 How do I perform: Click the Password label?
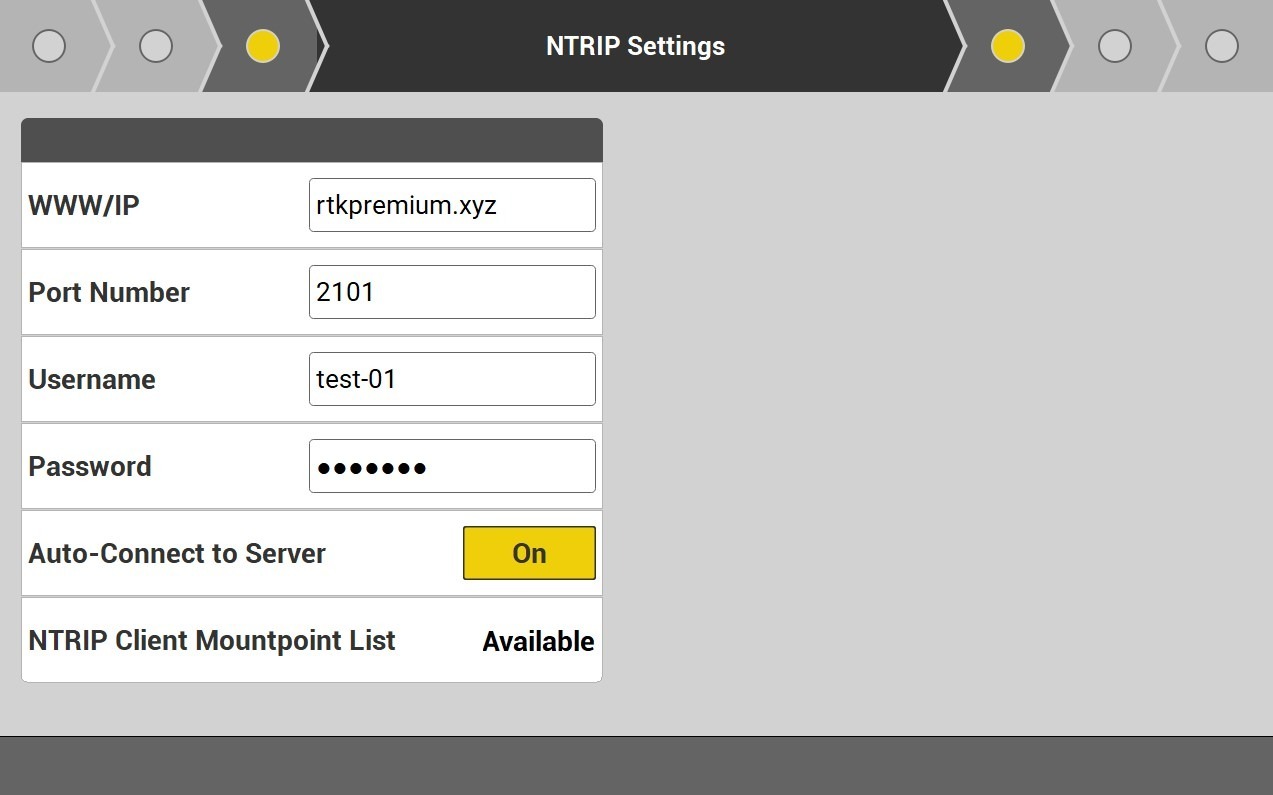(90, 467)
